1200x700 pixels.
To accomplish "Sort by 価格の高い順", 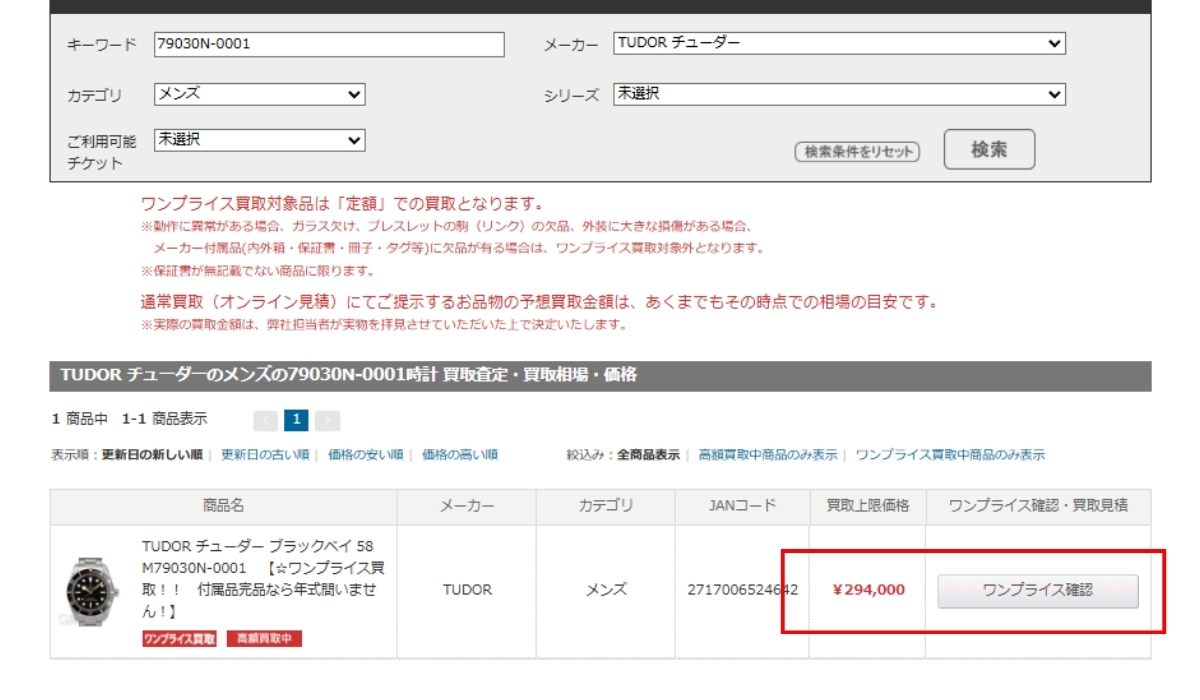I will (x=460, y=455).
